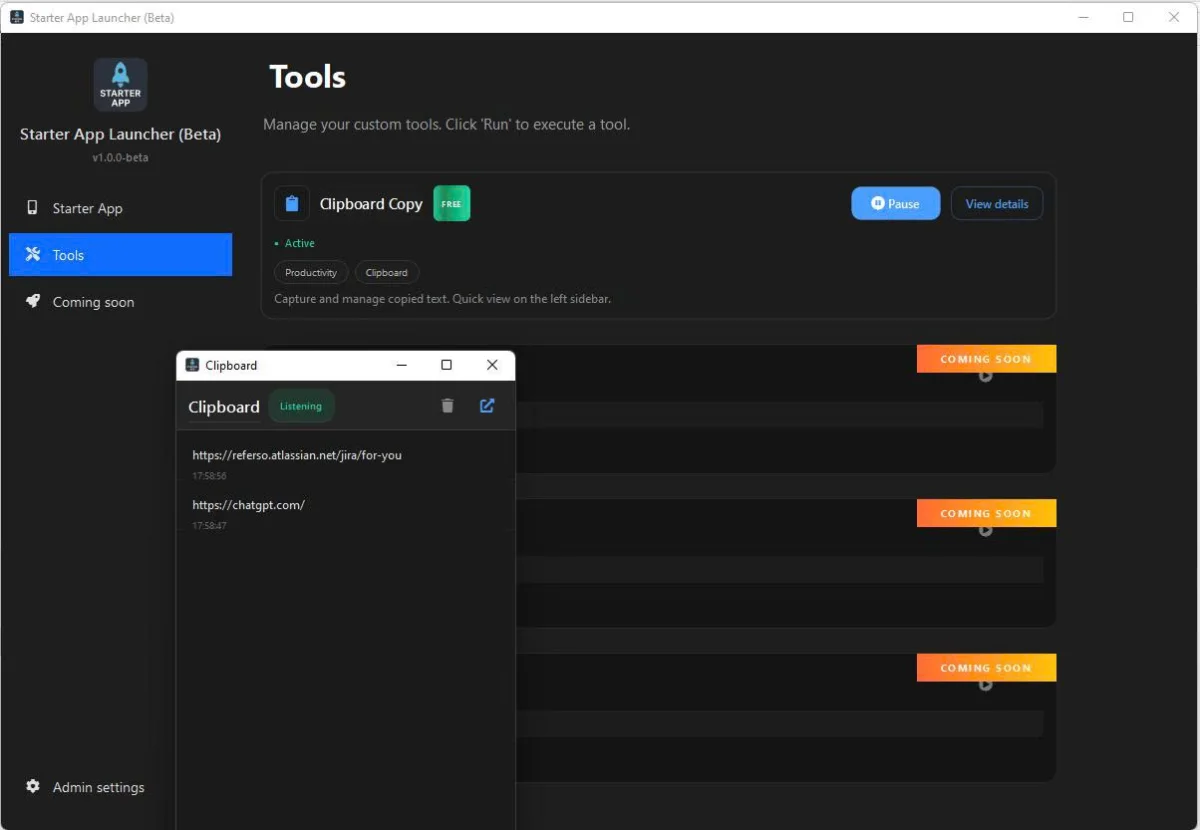
Task: Open clipboard externally via the blue arrow icon
Action: pyautogui.click(x=487, y=405)
